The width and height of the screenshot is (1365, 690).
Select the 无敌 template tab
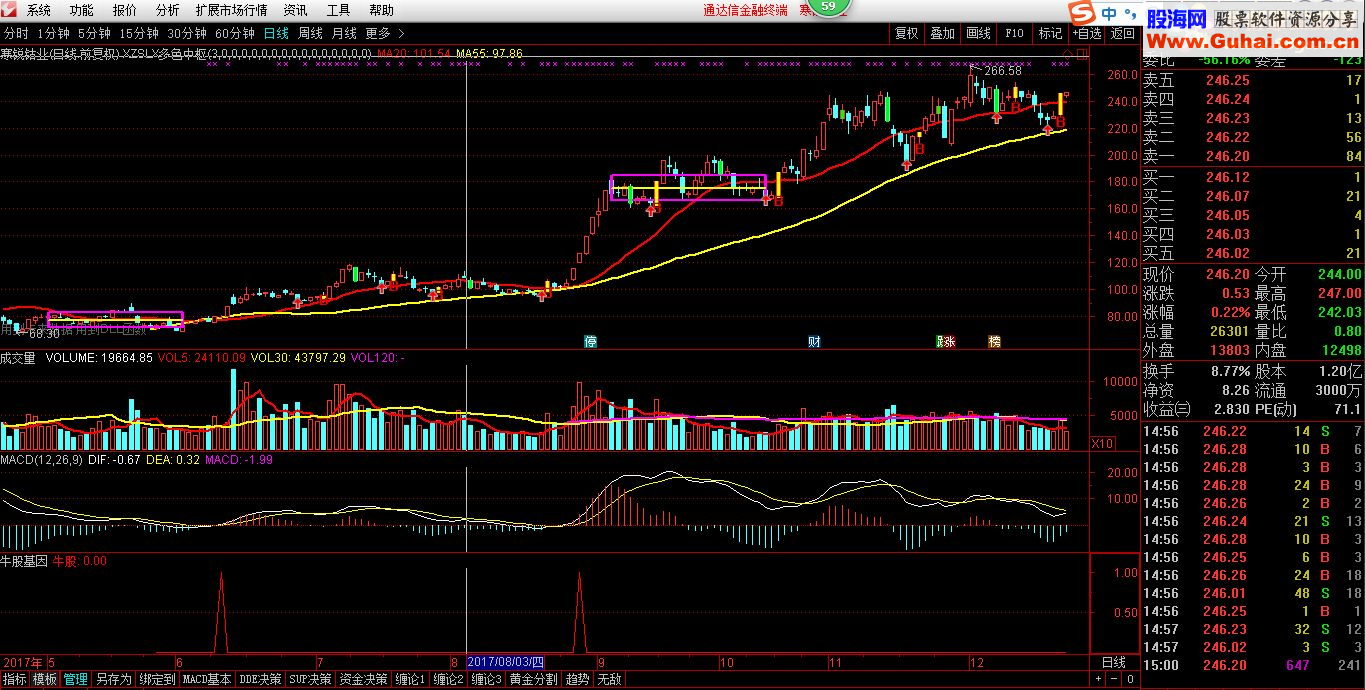609,679
